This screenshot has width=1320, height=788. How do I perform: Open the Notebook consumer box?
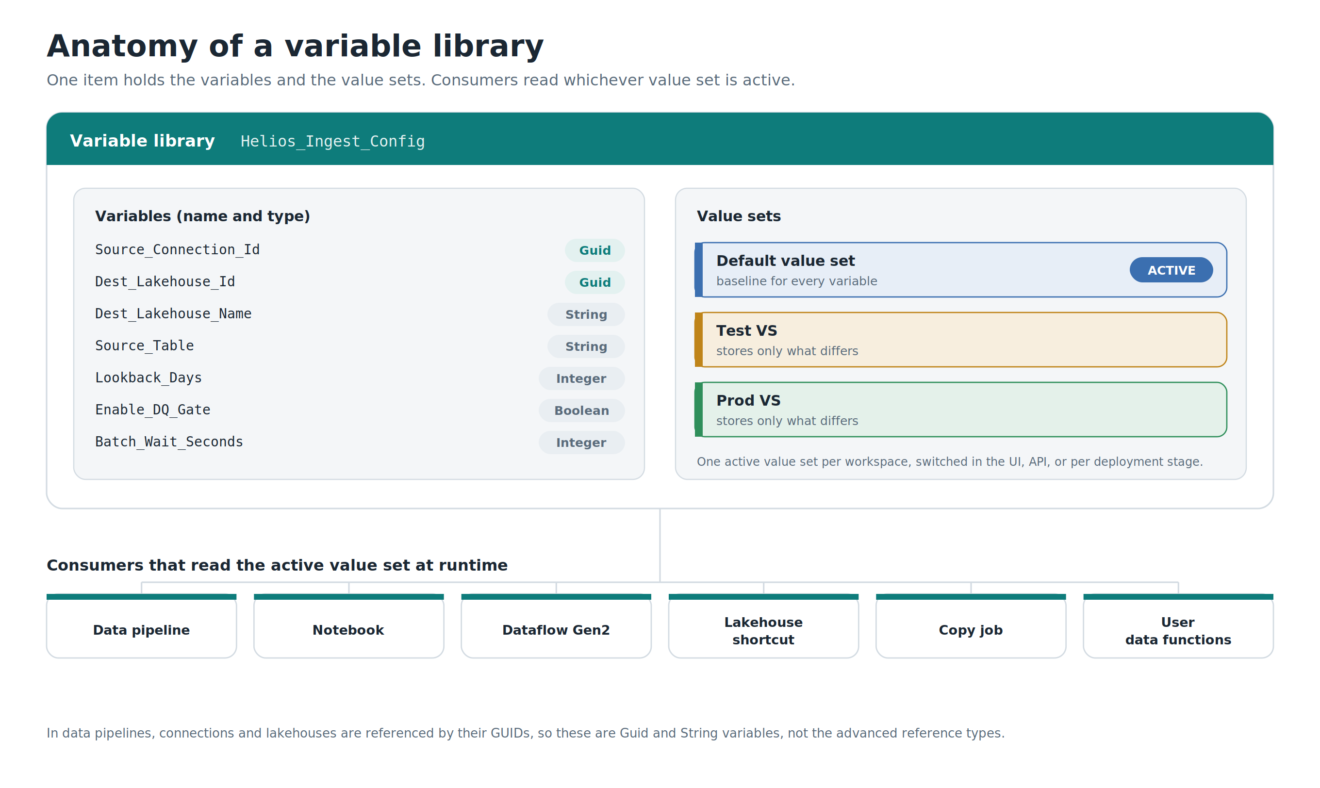[348, 626]
